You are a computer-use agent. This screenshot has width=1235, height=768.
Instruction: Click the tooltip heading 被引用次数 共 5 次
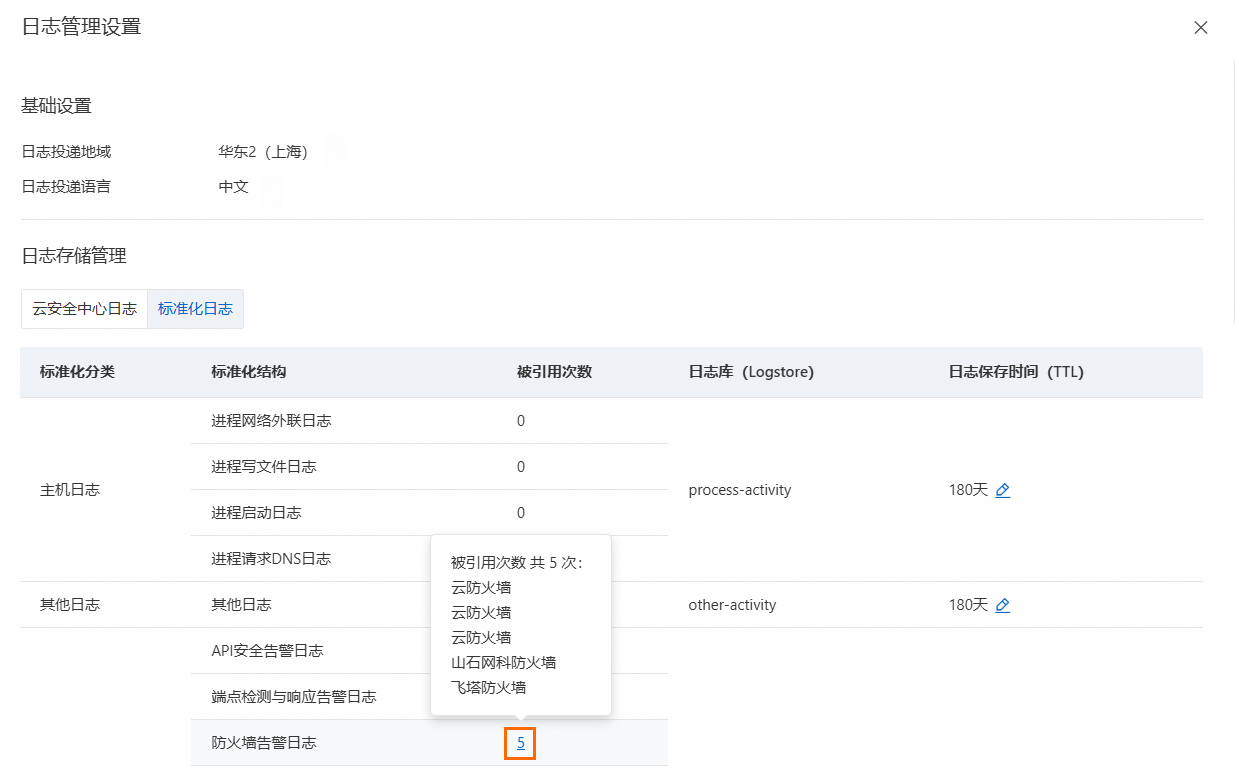point(517,563)
